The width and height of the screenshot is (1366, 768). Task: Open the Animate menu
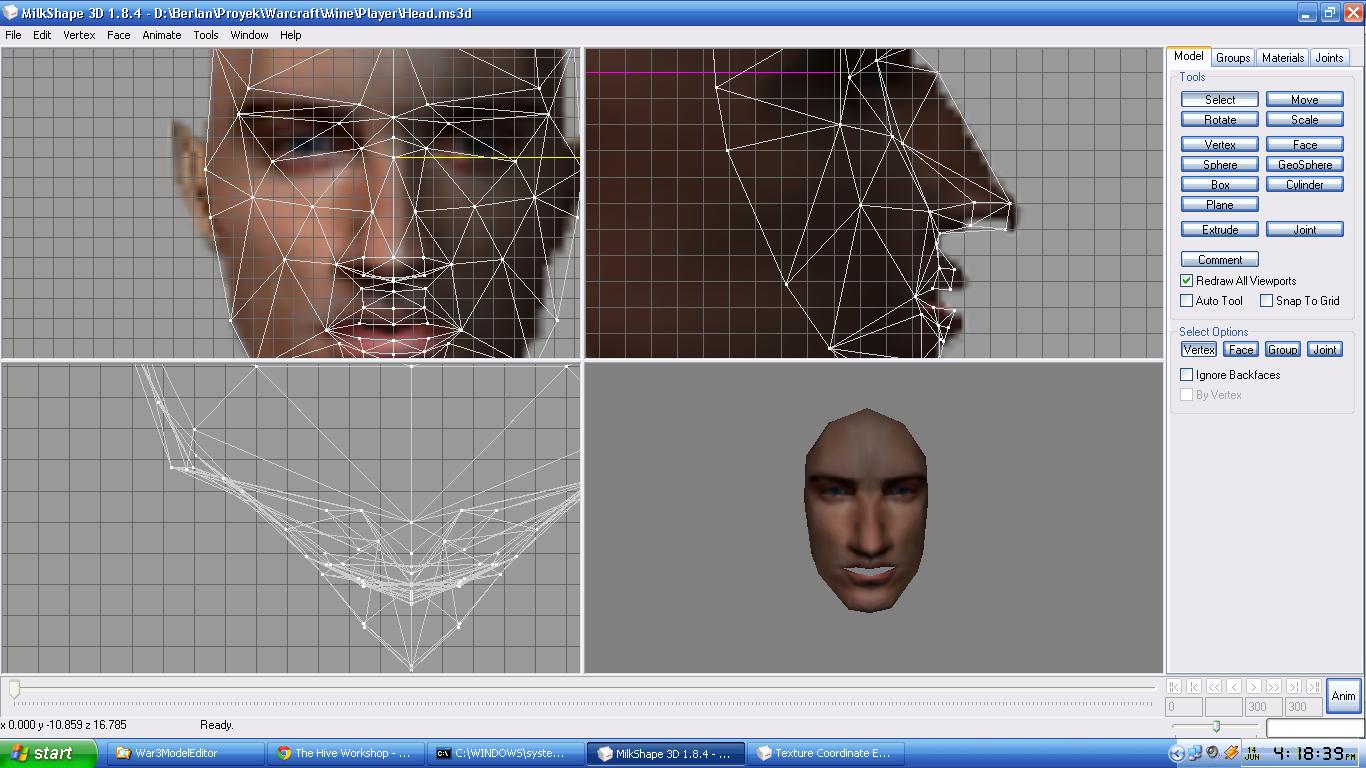[161, 35]
